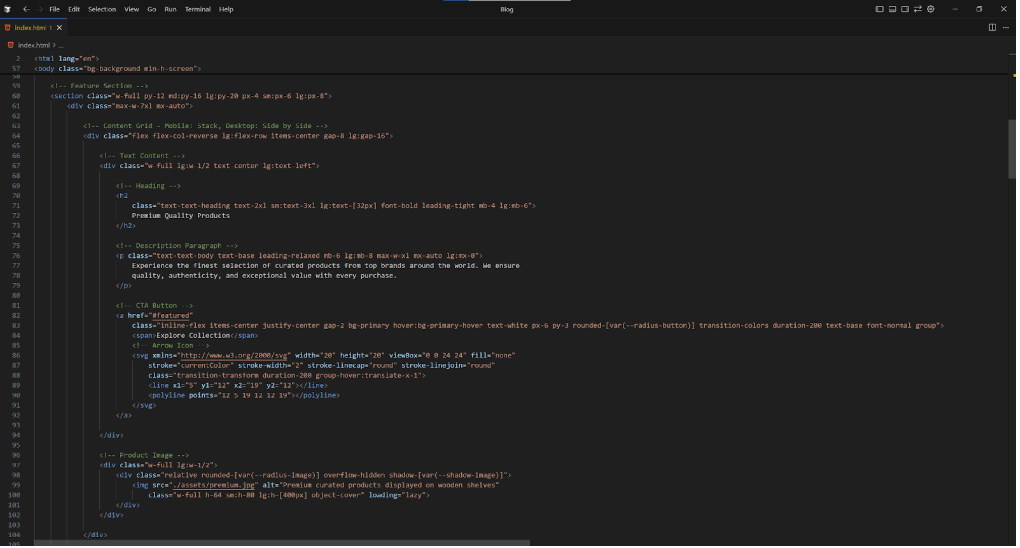The image size is (1020, 548).
Task: Close the index.html editor tab
Action: click(60, 27)
